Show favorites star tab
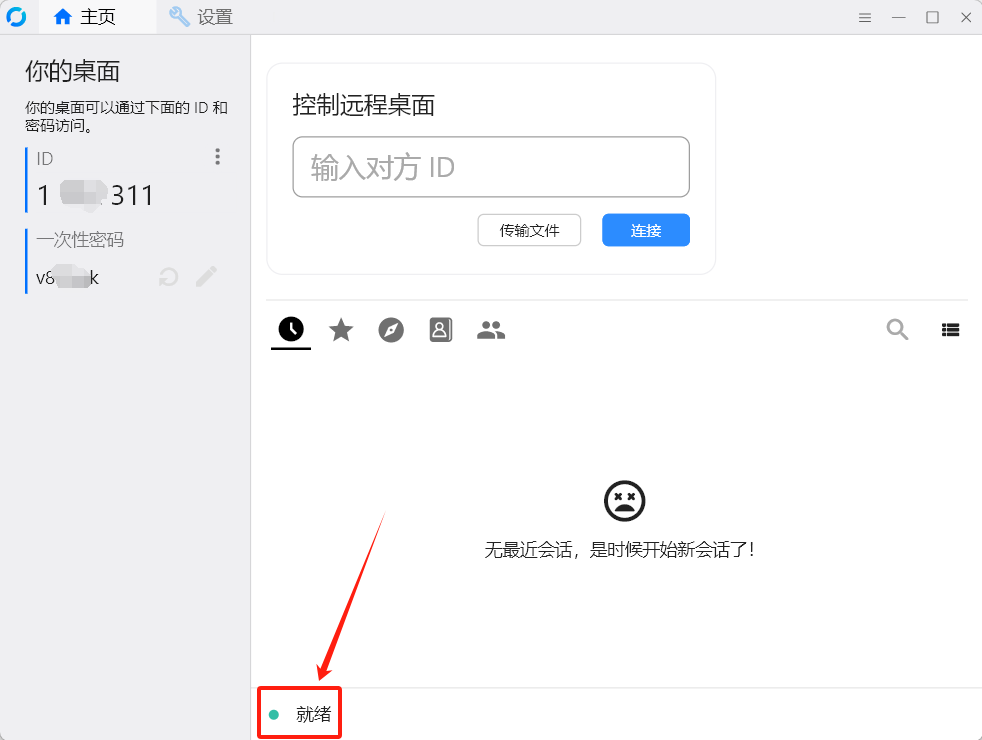The image size is (982, 740). point(341,330)
